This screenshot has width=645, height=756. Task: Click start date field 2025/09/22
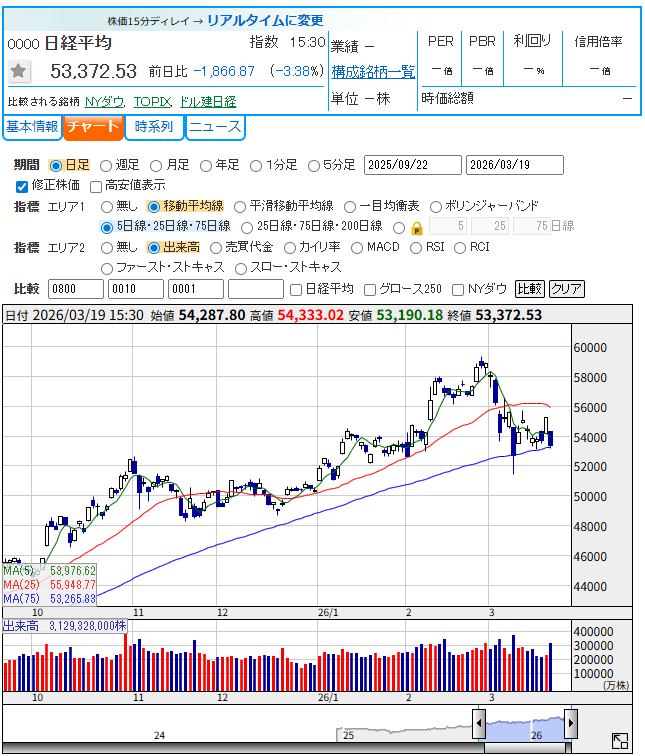[413, 165]
